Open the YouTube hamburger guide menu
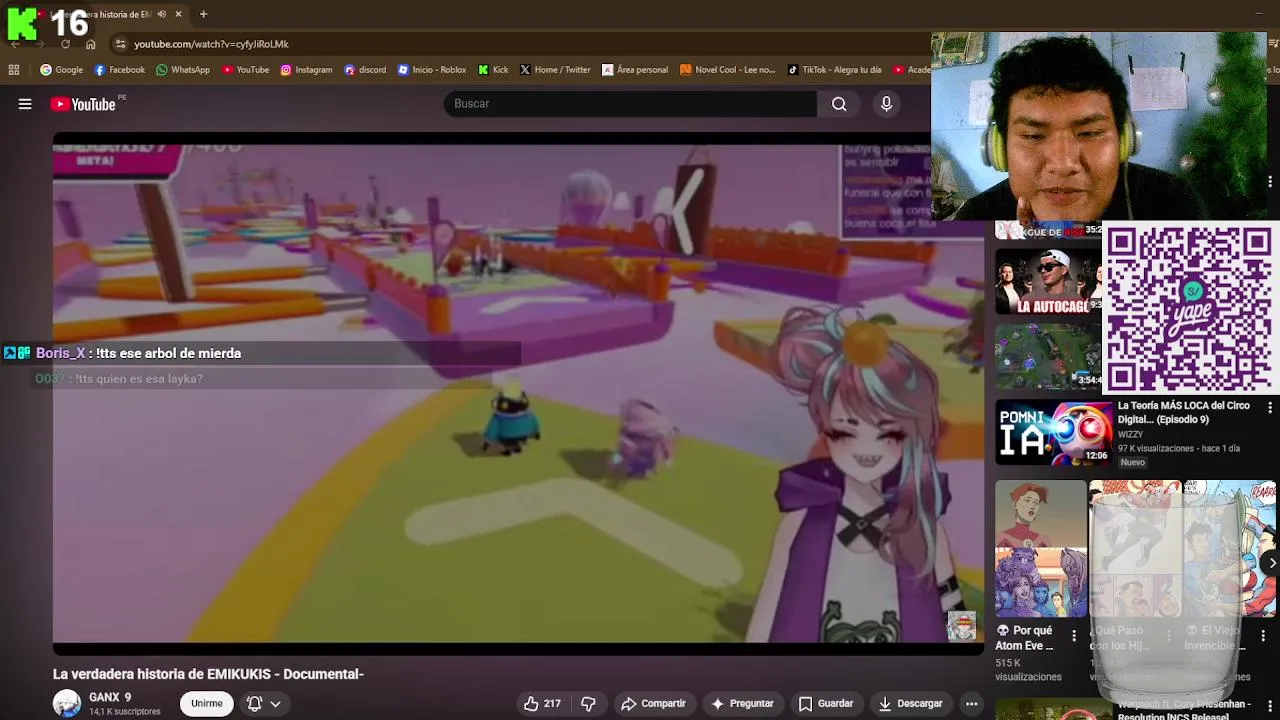 (25, 104)
